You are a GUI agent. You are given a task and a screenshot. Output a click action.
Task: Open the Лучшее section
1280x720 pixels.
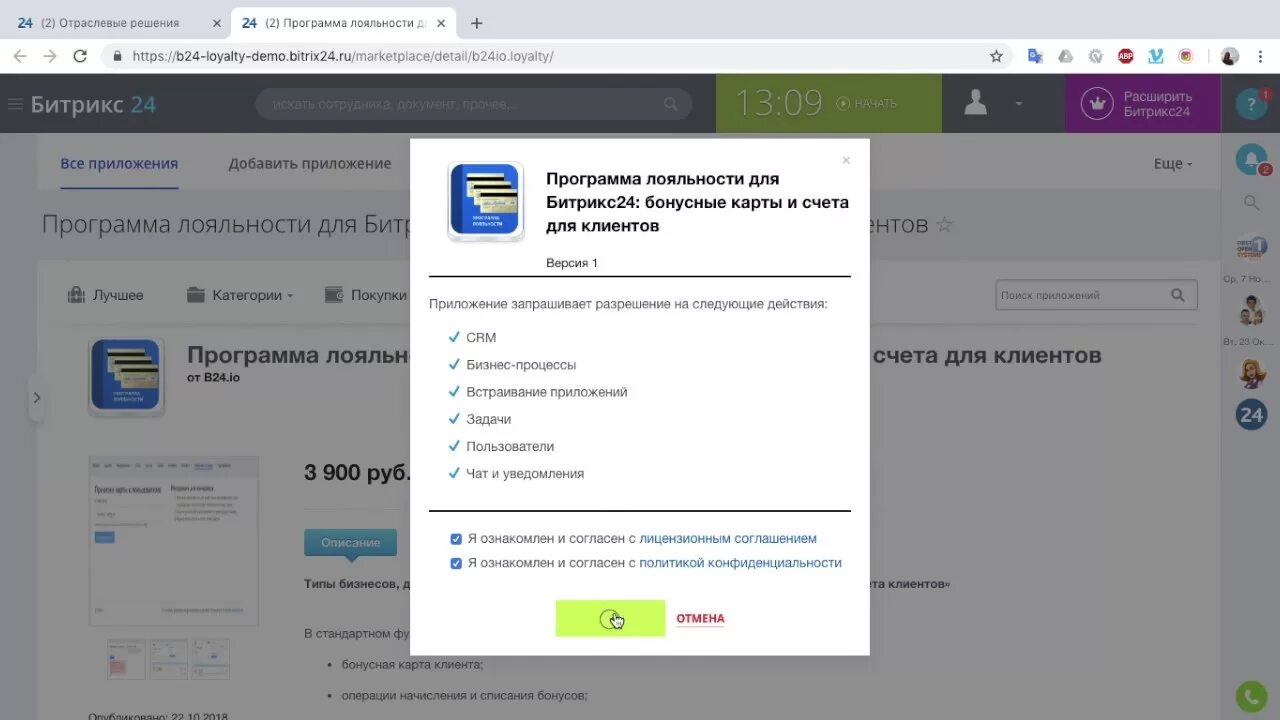tap(105, 295)
